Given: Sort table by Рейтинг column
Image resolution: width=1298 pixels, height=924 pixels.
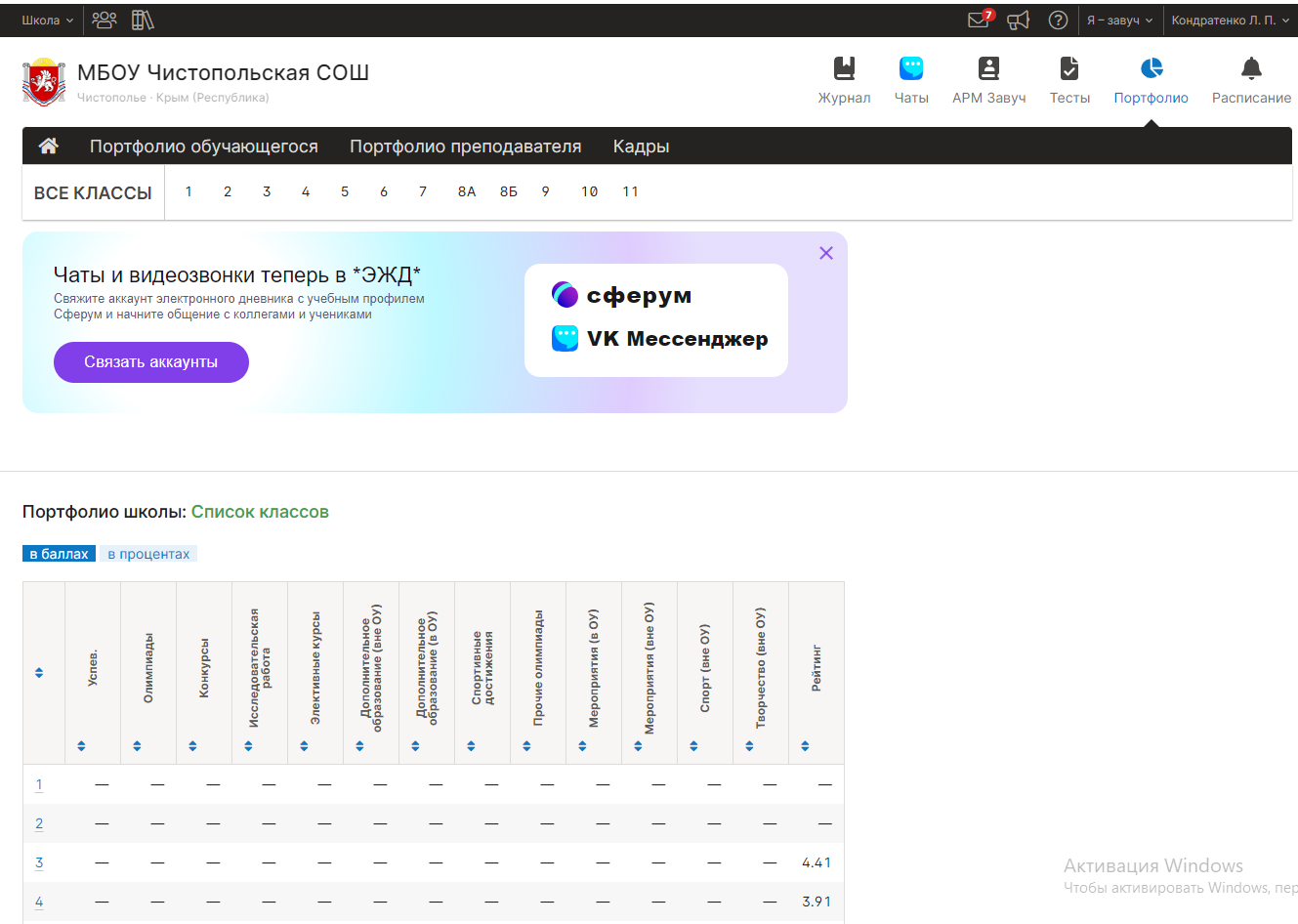Looking at the screenshot, I should coord(805,746).
